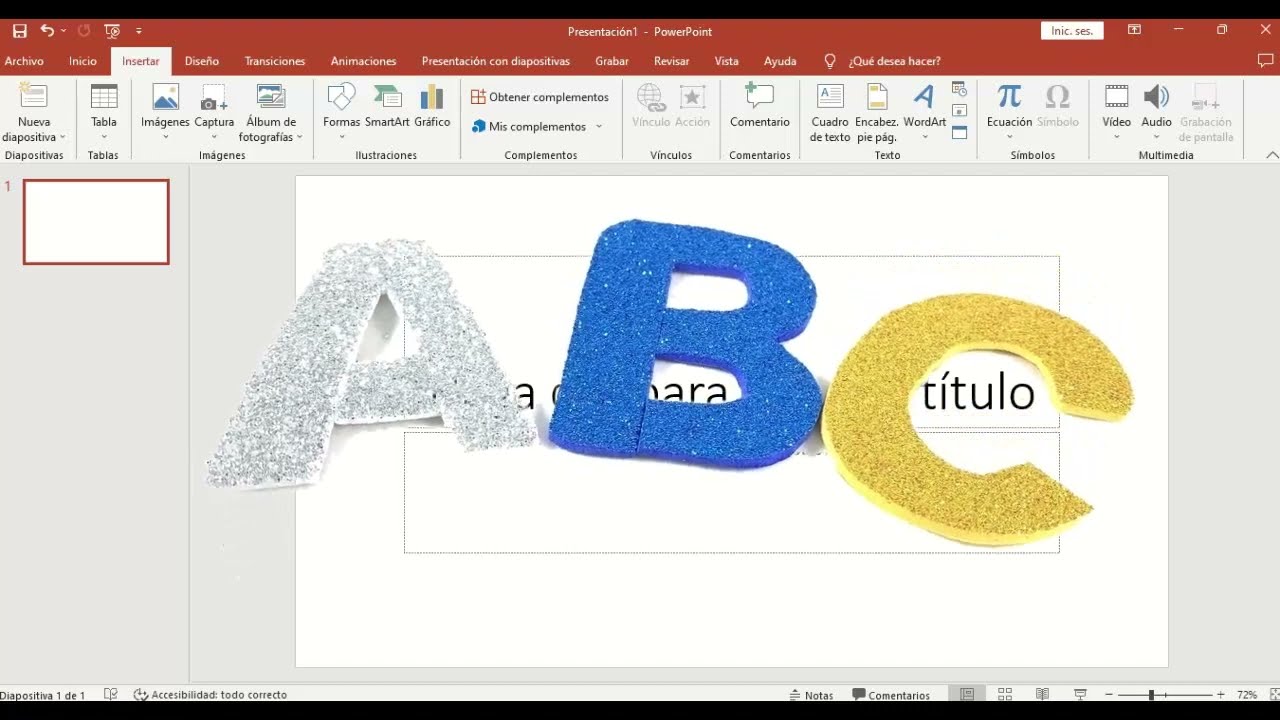Switch to the Transiciones tab
This screenshot has width=1280, height=720.
(275, 61)
